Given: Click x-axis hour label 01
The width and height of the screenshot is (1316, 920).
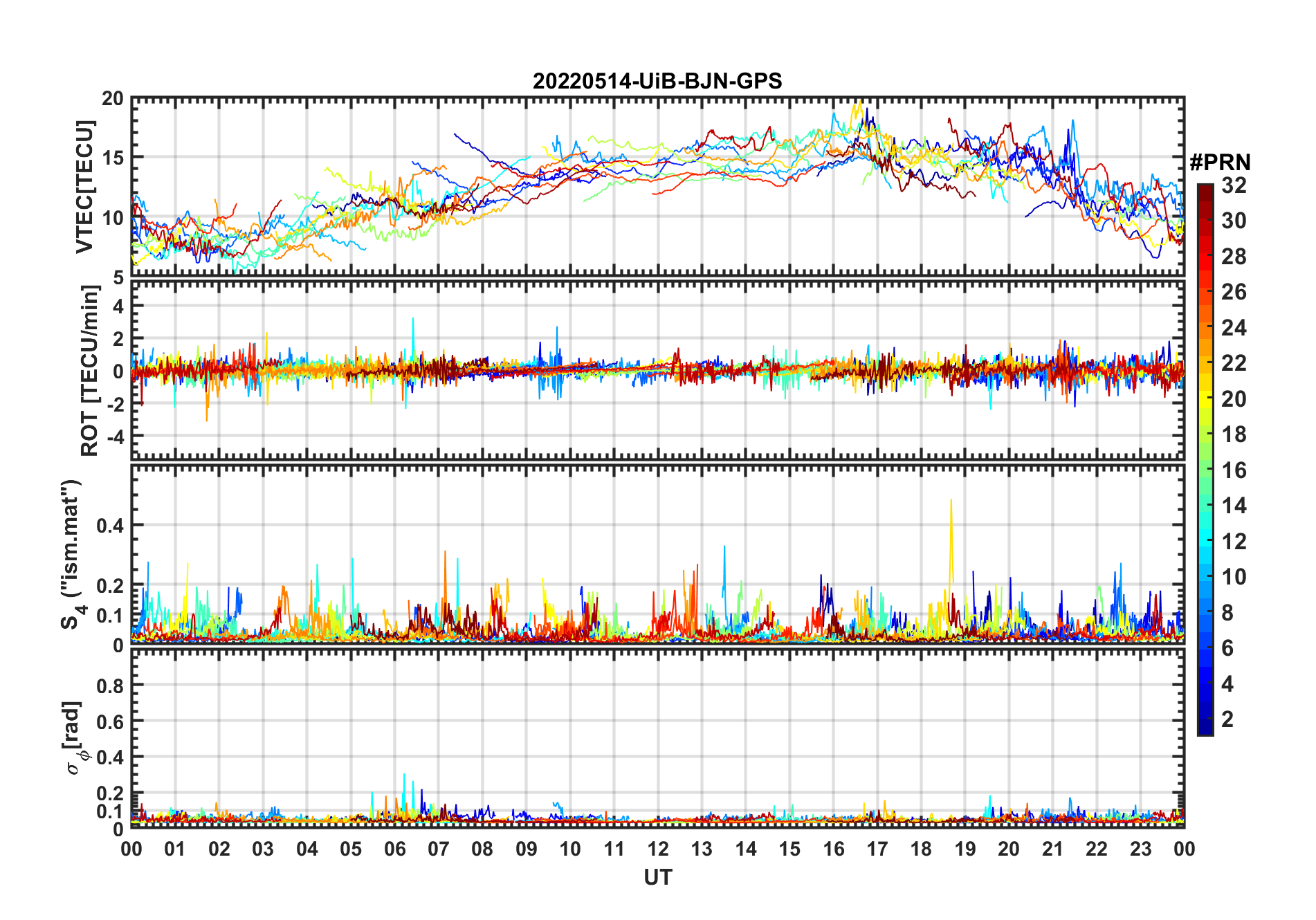Looking at the screenshot, I should (175, 849).
